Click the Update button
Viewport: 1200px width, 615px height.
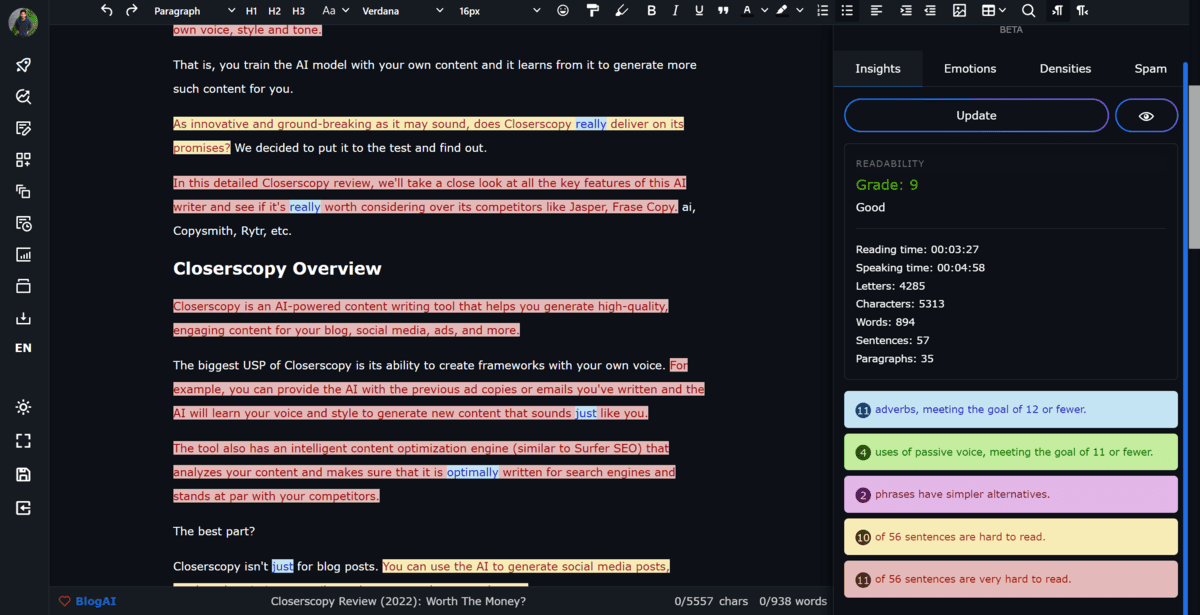pyautogui.click(x=976, y=116)
